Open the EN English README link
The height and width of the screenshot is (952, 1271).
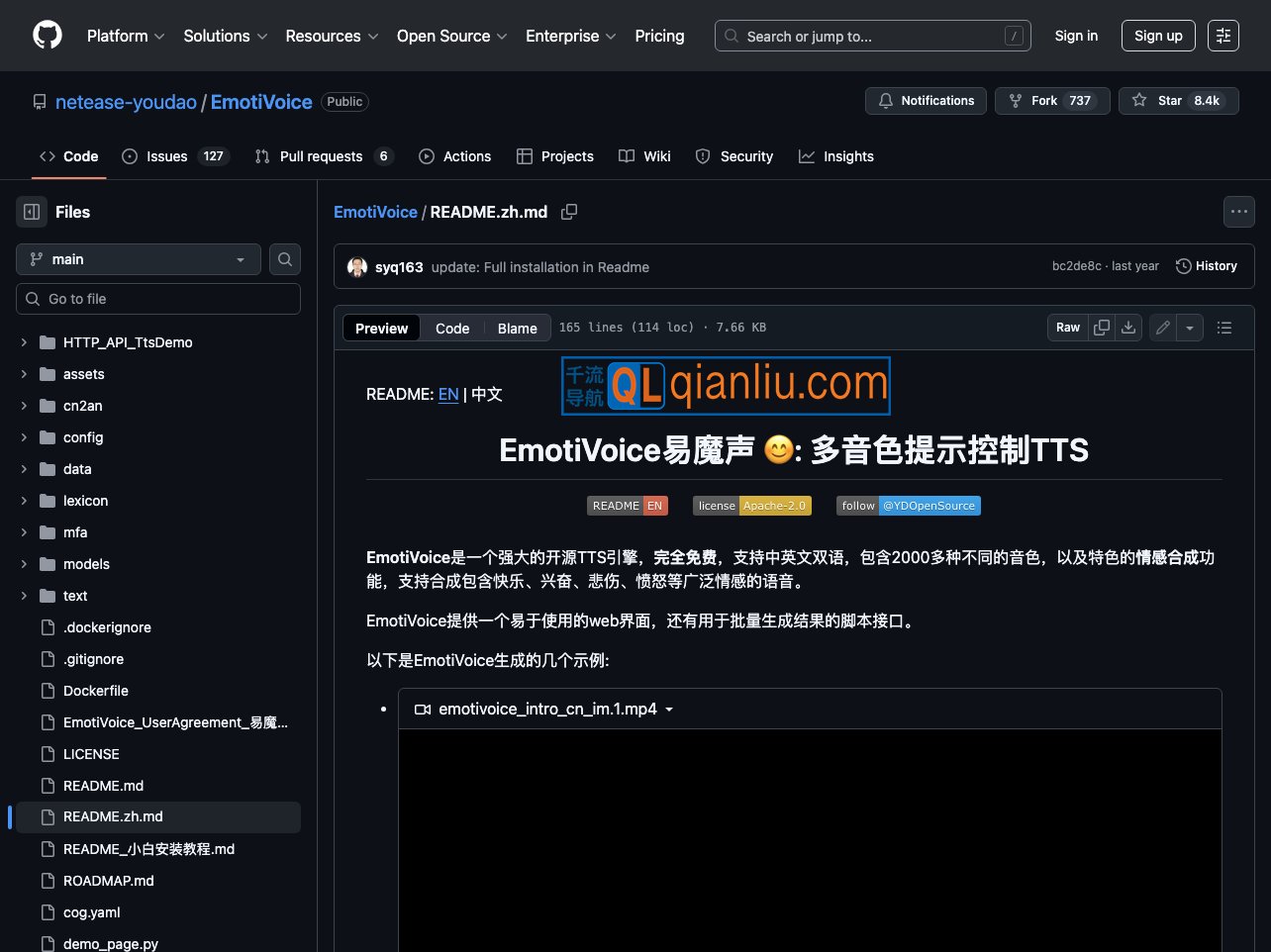point(447,394)
